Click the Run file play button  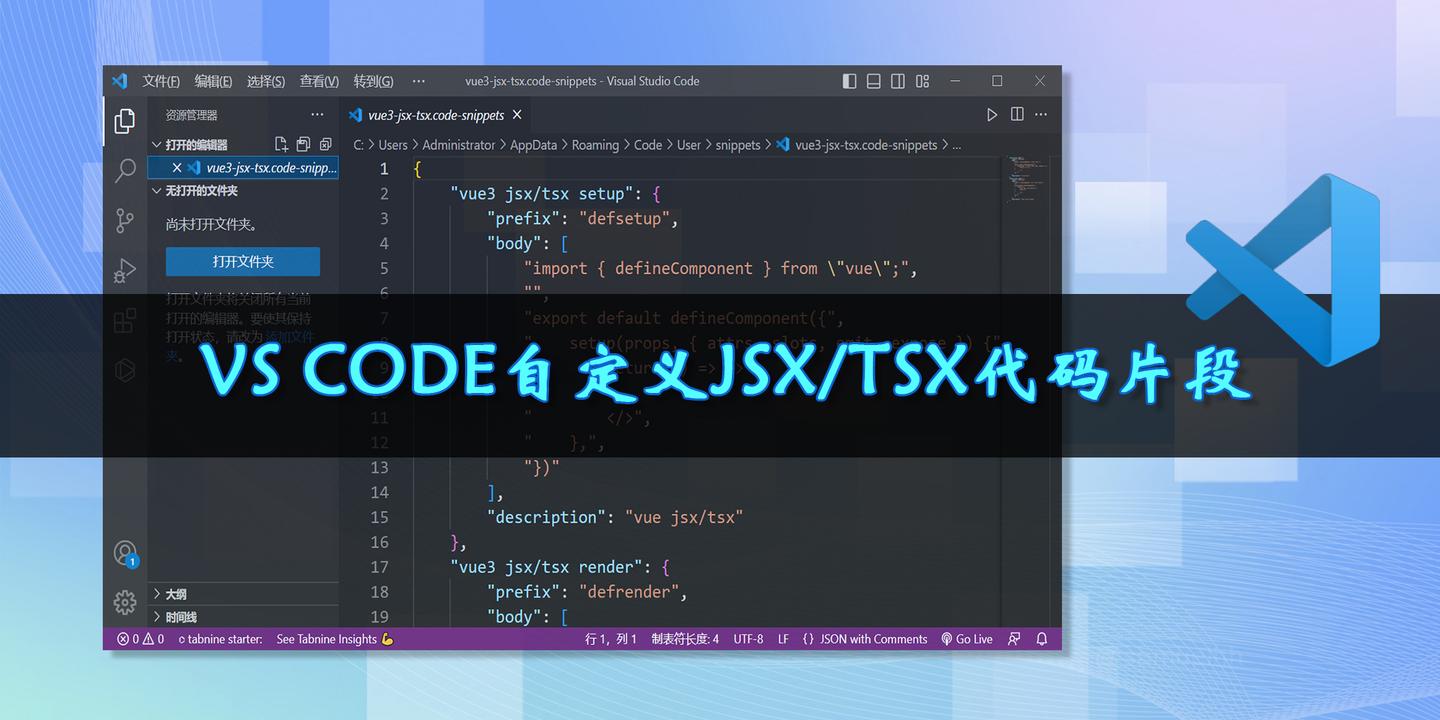992,114
